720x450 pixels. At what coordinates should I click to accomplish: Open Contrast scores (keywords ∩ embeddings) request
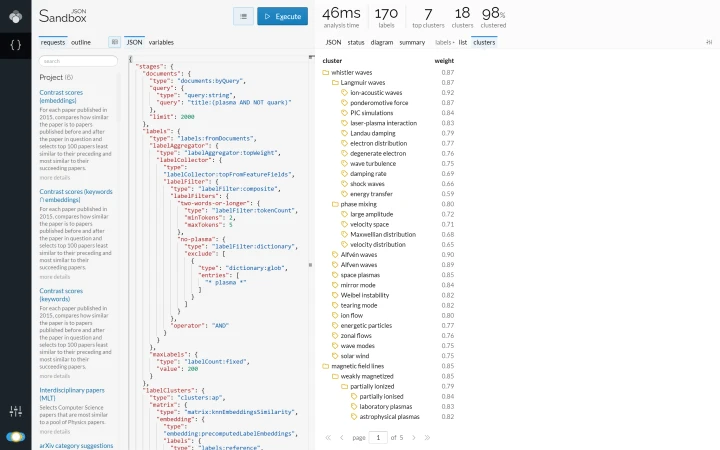click(76, 196)
